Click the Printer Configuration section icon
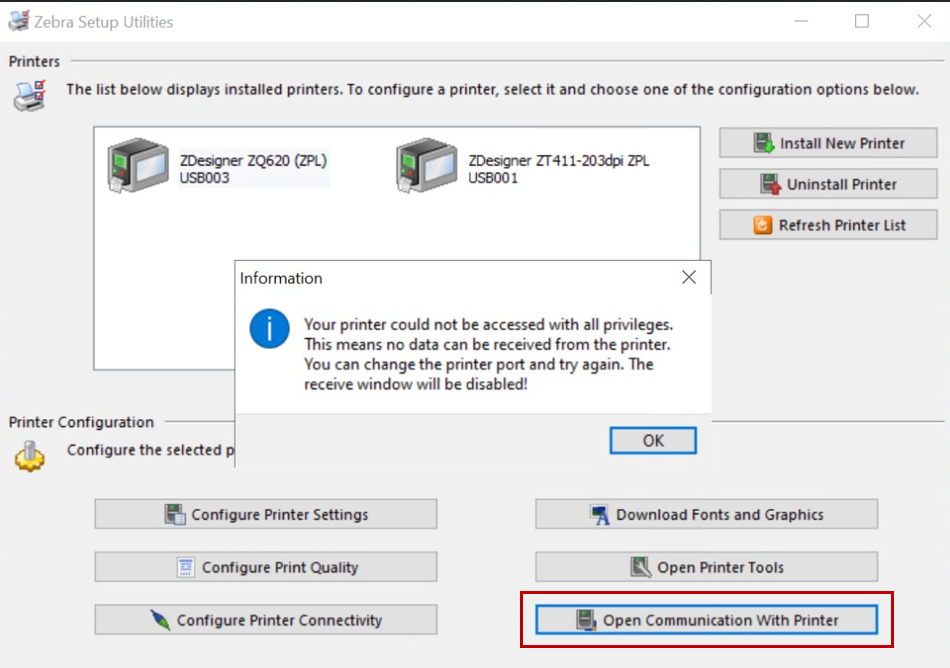 coord(30,457)
